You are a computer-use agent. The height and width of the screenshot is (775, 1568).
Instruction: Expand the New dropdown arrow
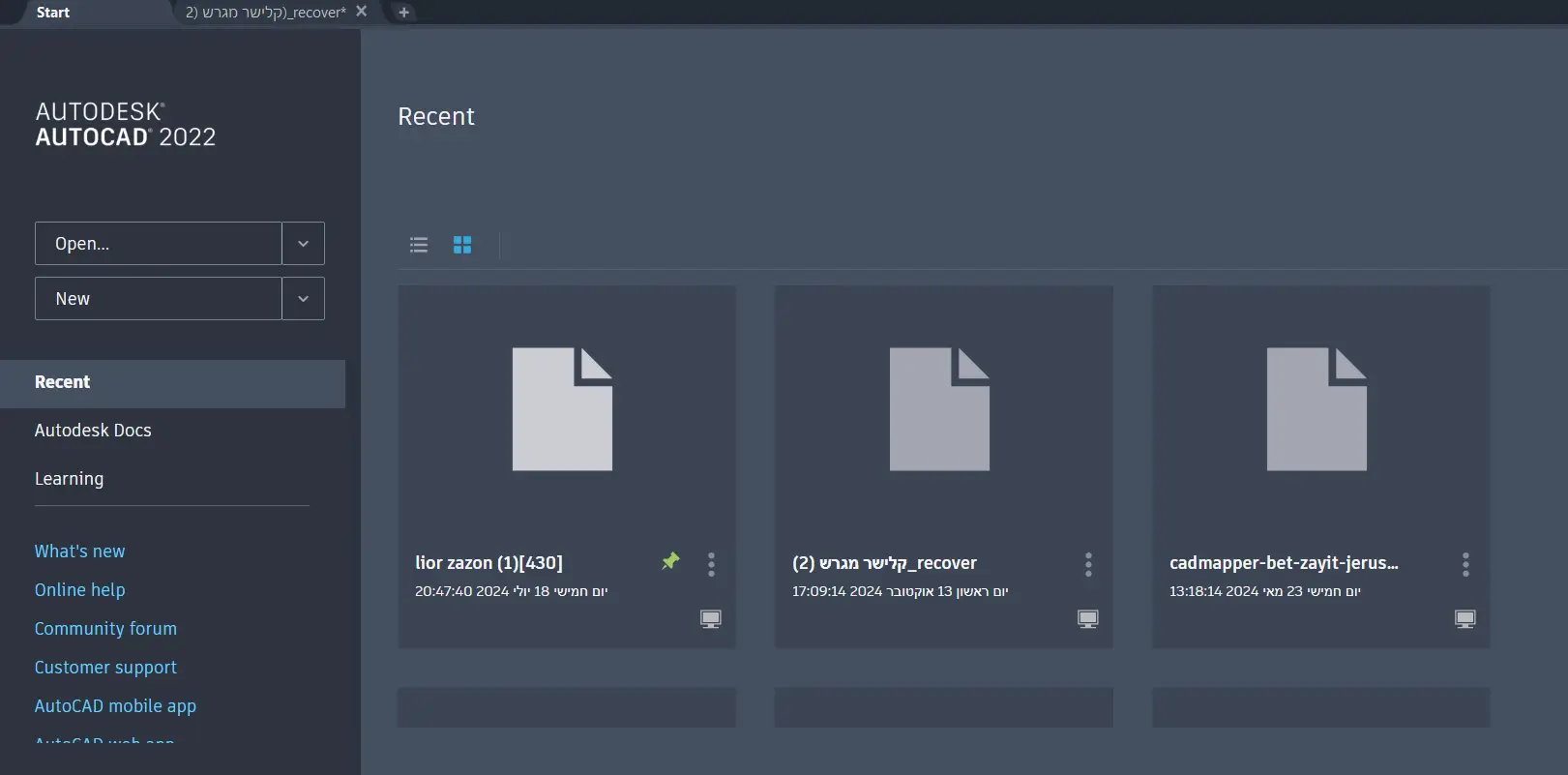(304, 299)
